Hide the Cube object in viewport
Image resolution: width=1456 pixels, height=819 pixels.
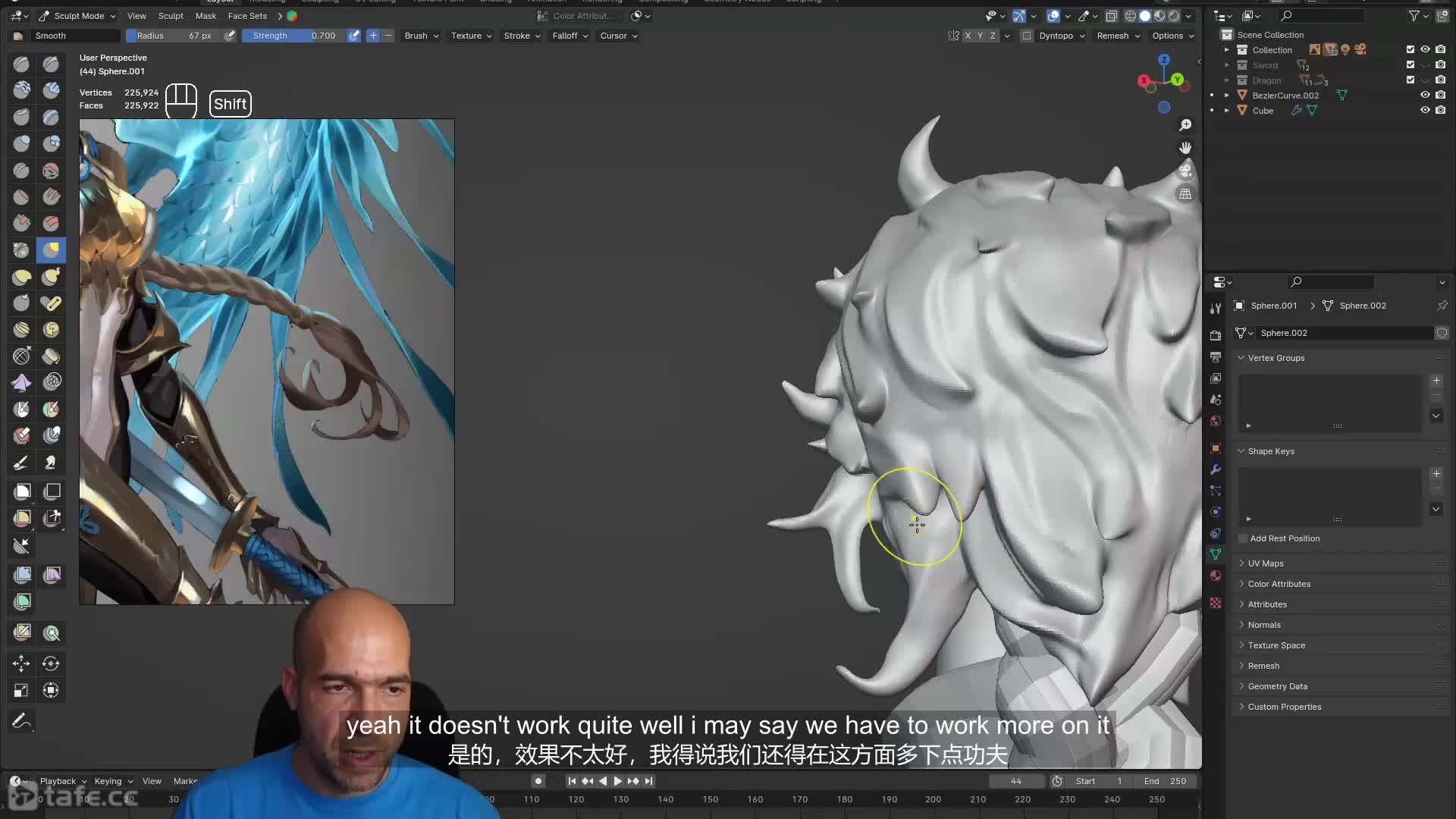[x=1425, y=111]
